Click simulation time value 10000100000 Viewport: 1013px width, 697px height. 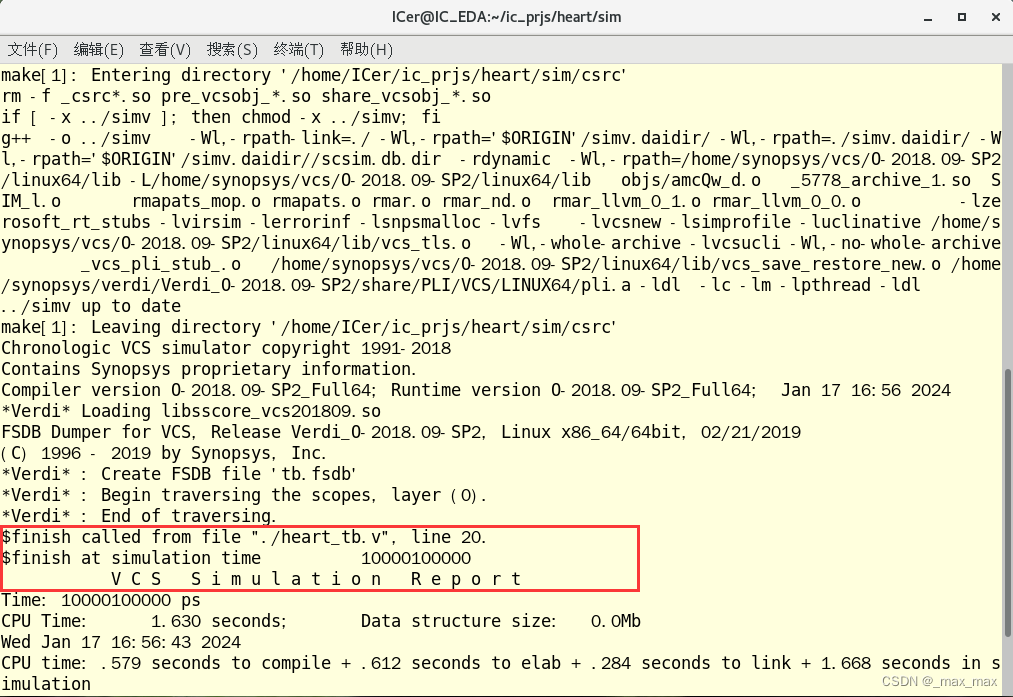coord(416,558)
